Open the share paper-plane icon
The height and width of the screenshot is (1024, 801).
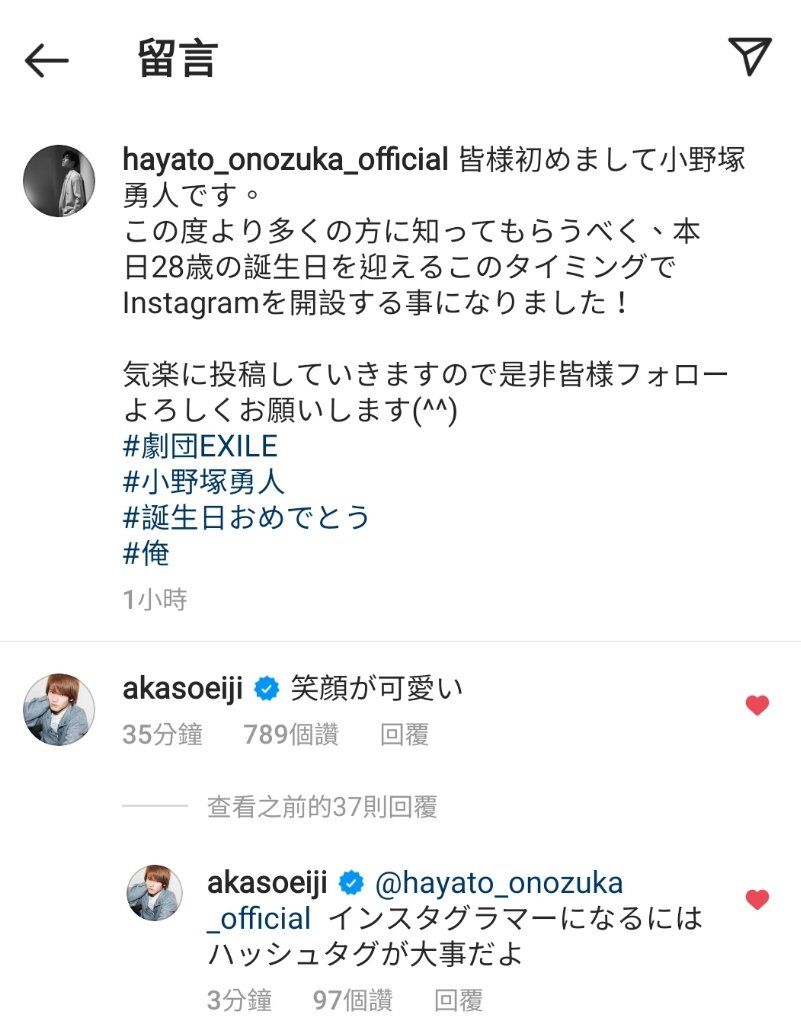(x=749, y=56)
